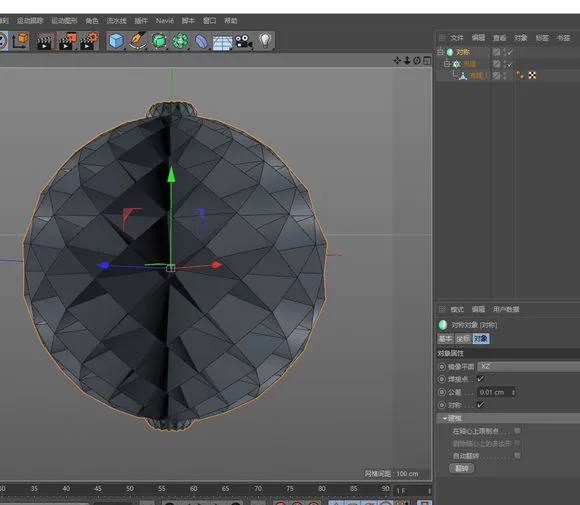Select the blue Cube primitive tool
This screenshot has height=505, width=580.
[x=116, y=41]
